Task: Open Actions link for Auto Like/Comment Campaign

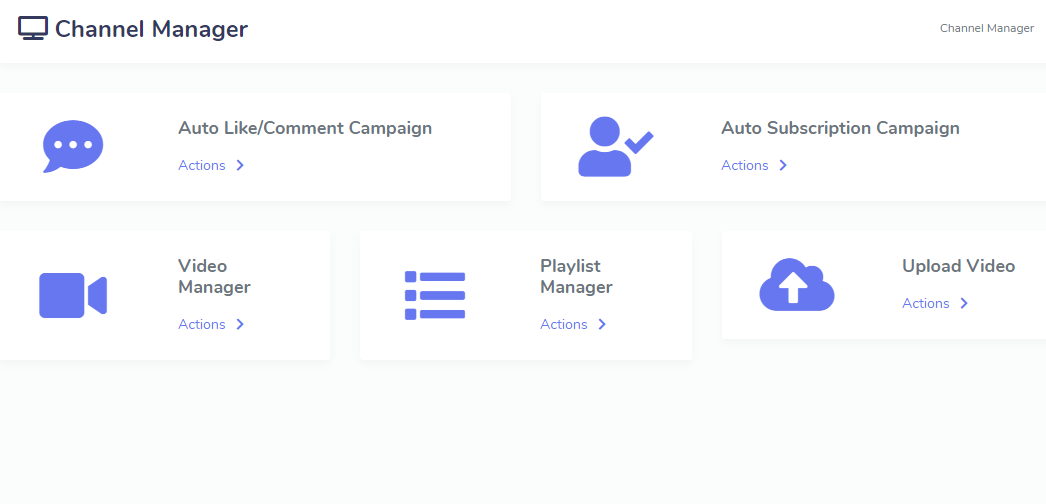Action: pos(201,165)
